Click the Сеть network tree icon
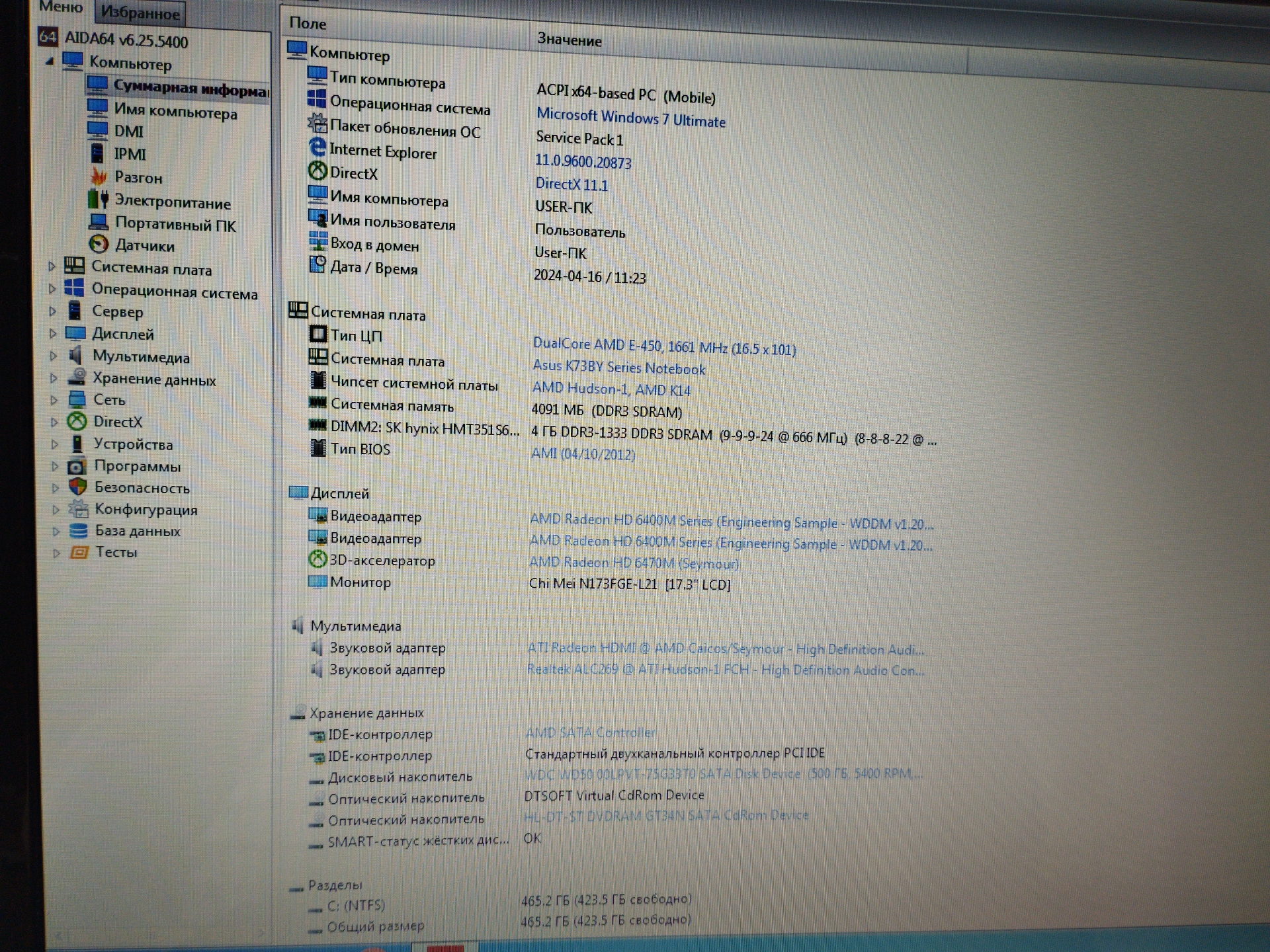Screen dimensions: 1270x952 point(77,399)
